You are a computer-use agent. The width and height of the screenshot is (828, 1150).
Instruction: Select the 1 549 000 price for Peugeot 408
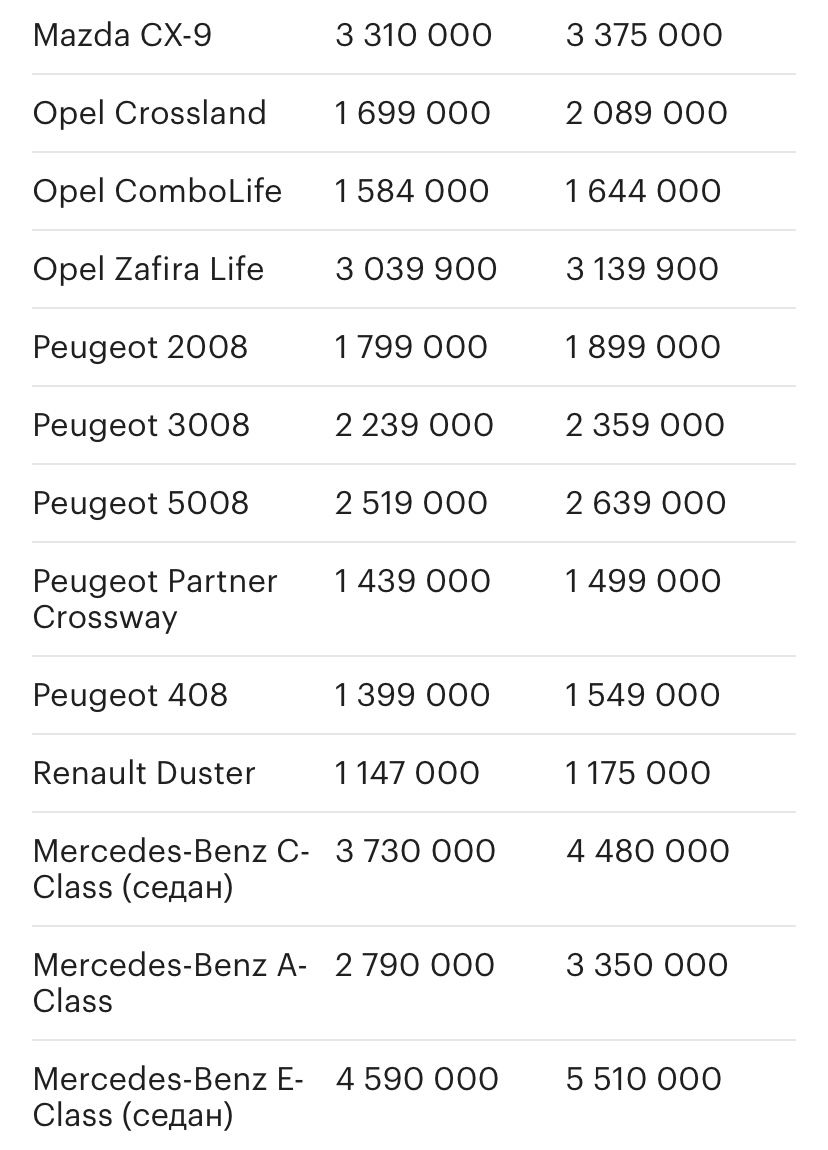pyautogui.click(x=642, y=695)
